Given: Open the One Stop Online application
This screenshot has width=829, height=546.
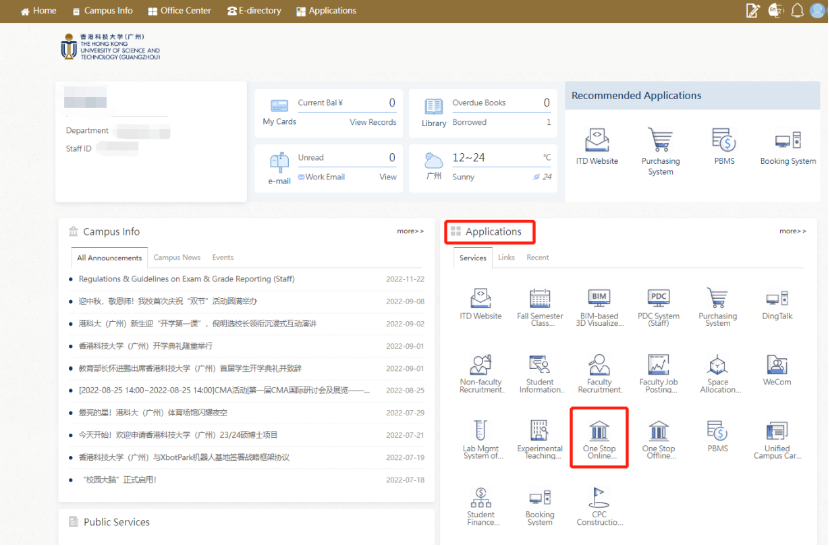Looking at the screenshot, I should pos(599,439).
